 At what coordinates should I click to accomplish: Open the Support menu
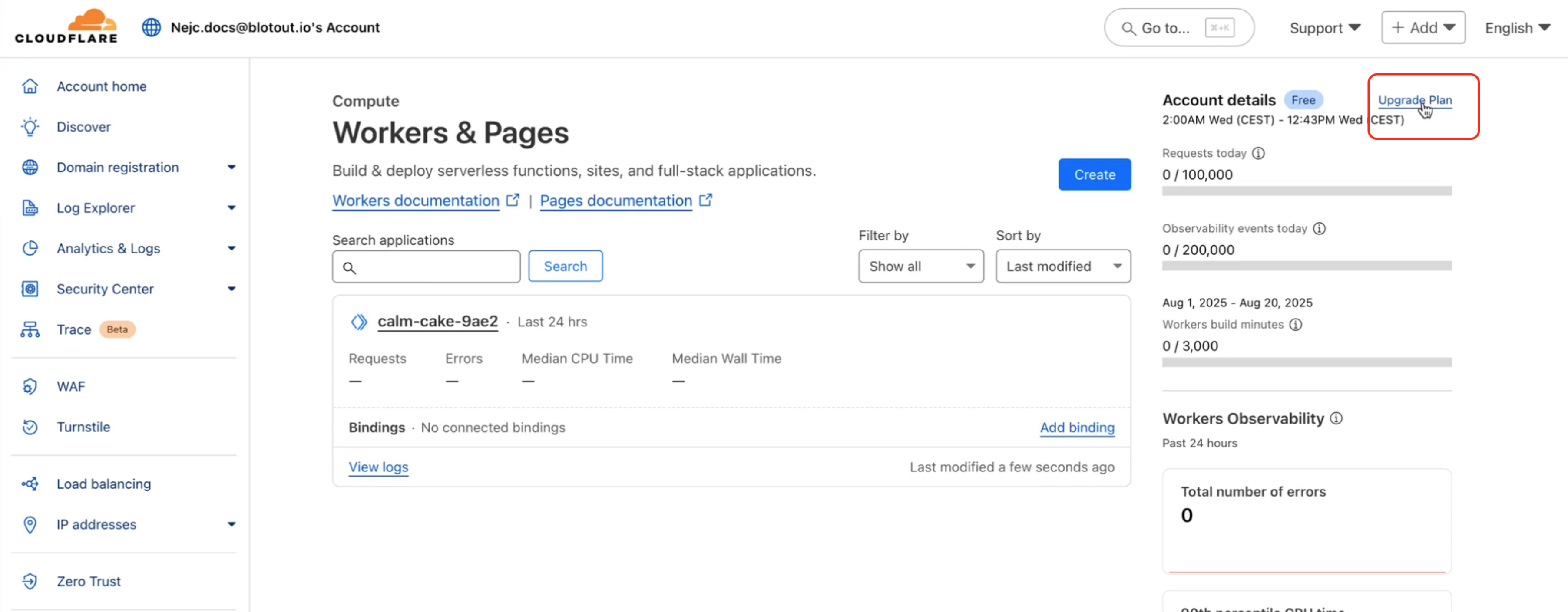pyautogui.click(x=1324, y=28)
